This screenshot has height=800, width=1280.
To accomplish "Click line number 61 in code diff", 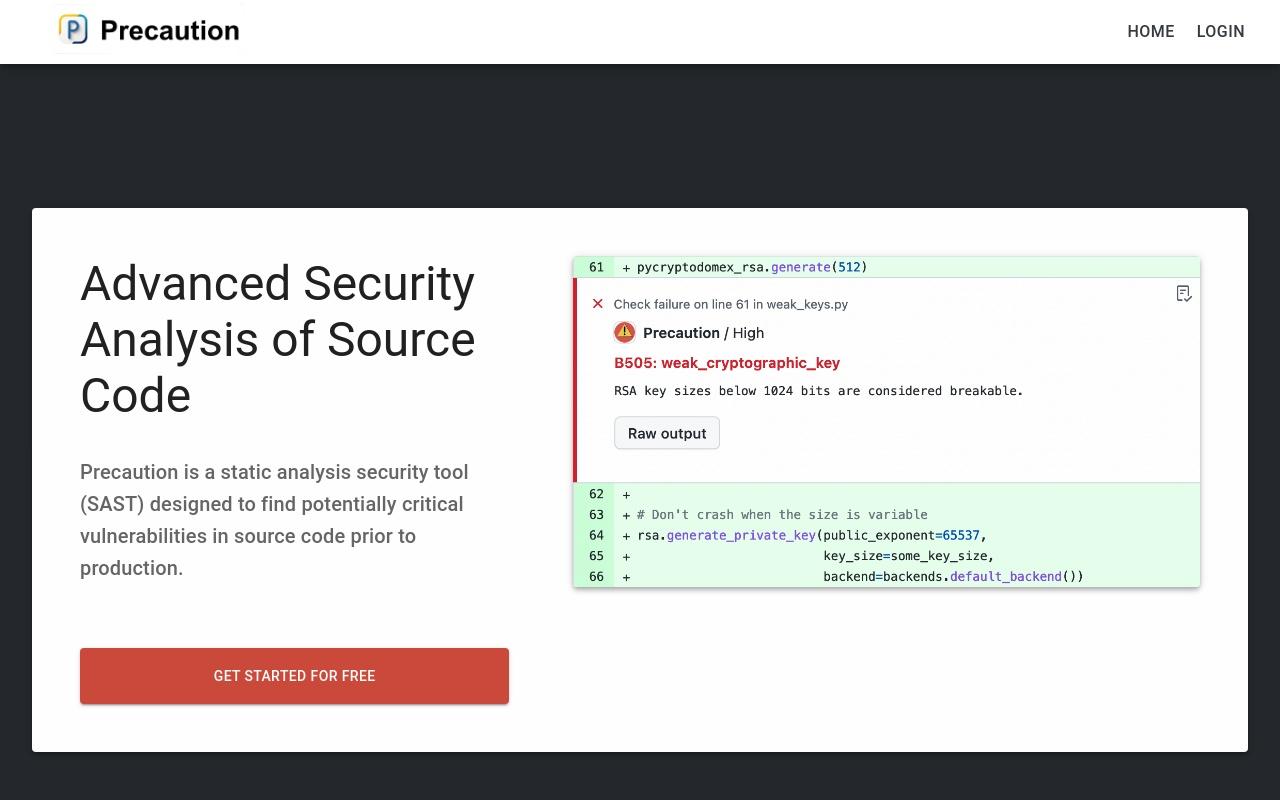I will click(596, 267).
